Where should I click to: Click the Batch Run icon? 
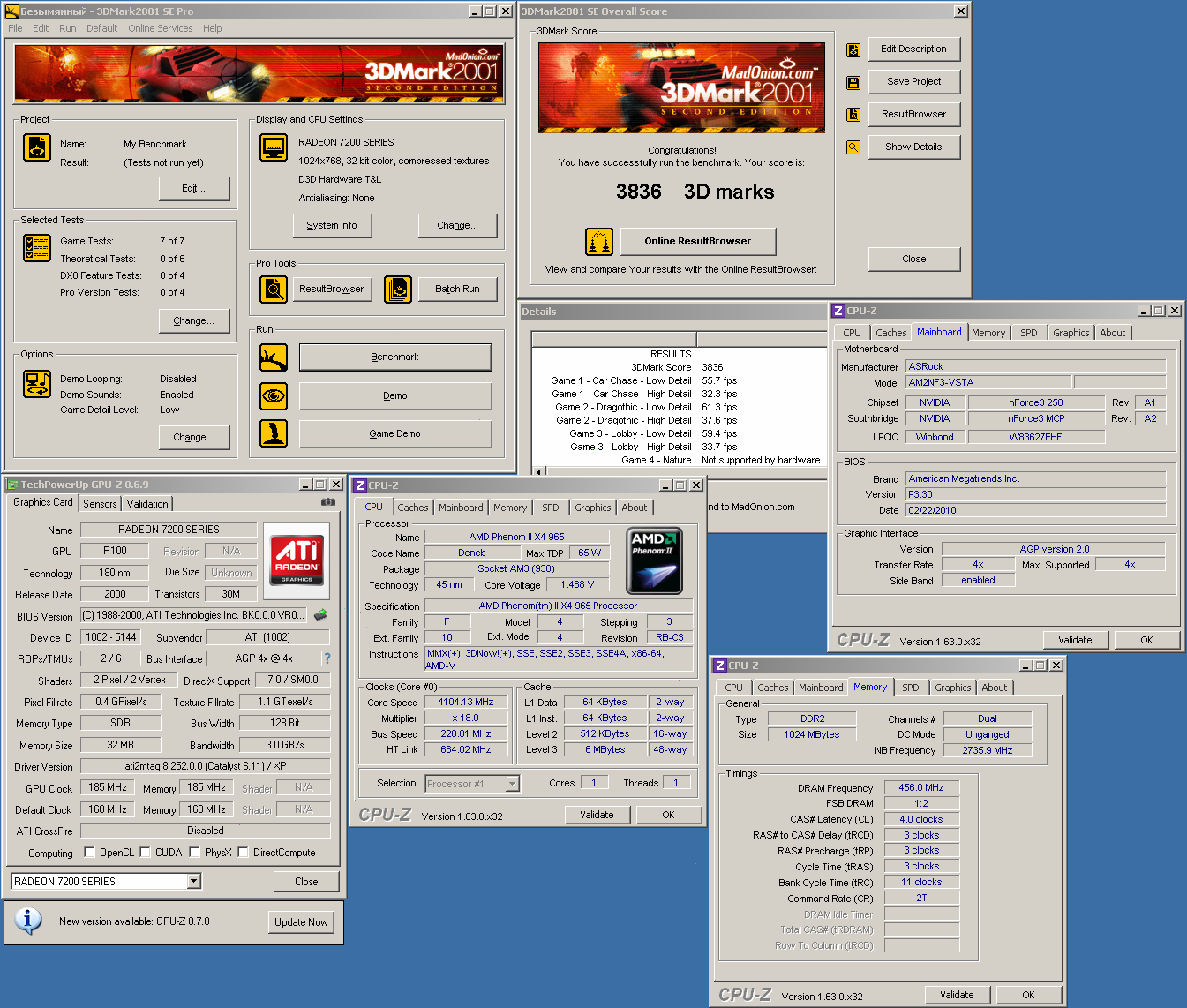pos(398,289)
